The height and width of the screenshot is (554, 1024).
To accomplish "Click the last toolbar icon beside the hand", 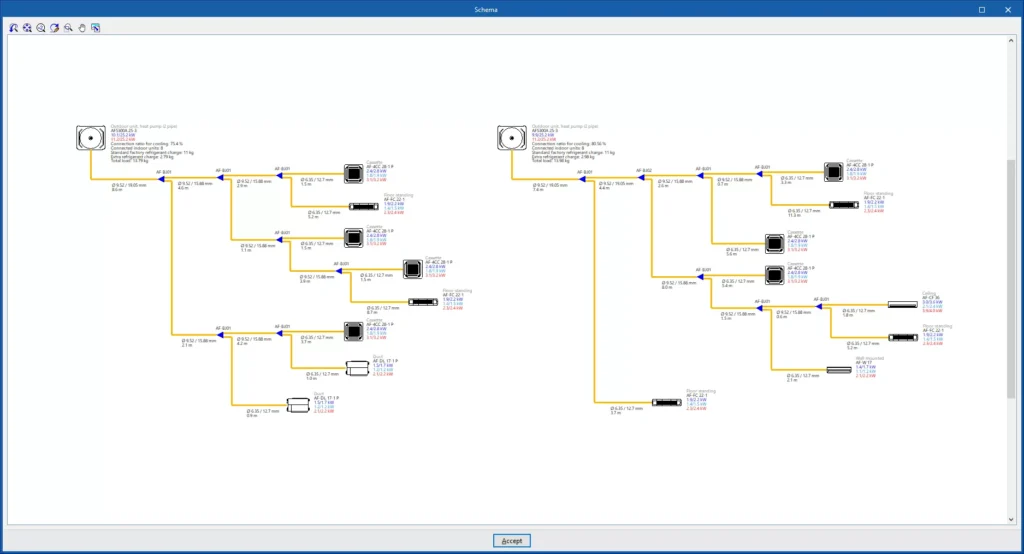I will click(95, 28).
